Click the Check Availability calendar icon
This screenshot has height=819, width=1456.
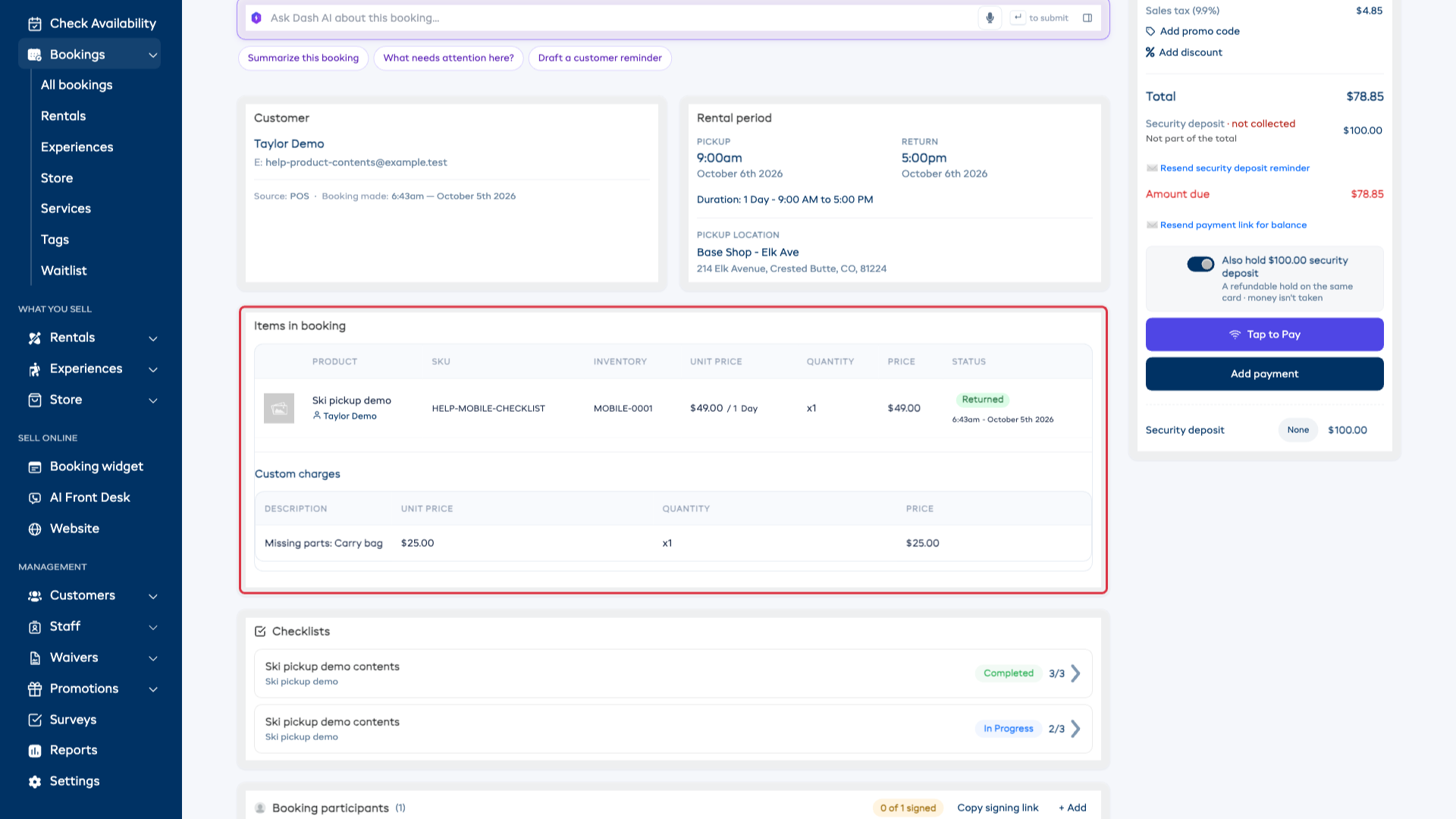pyautogui.click(x=35, y=24)
